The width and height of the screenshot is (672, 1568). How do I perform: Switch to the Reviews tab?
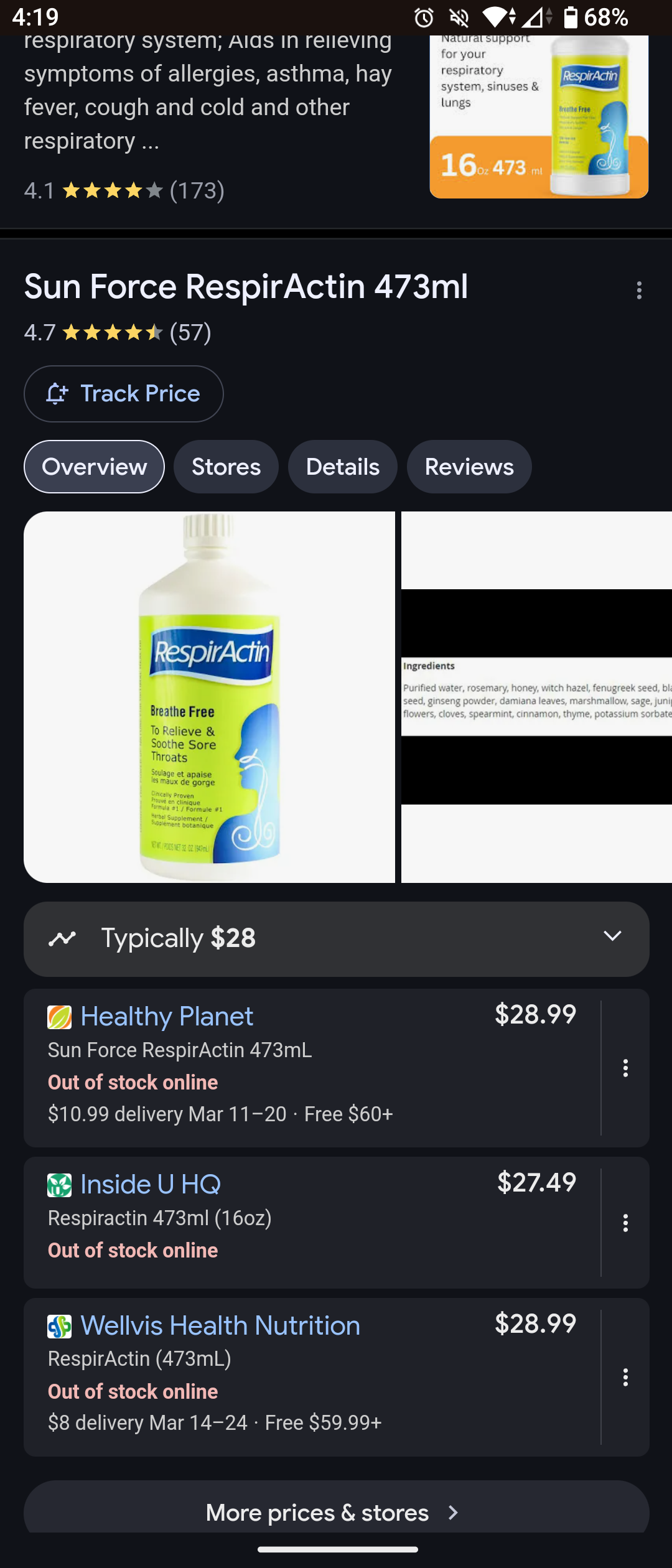469,467
